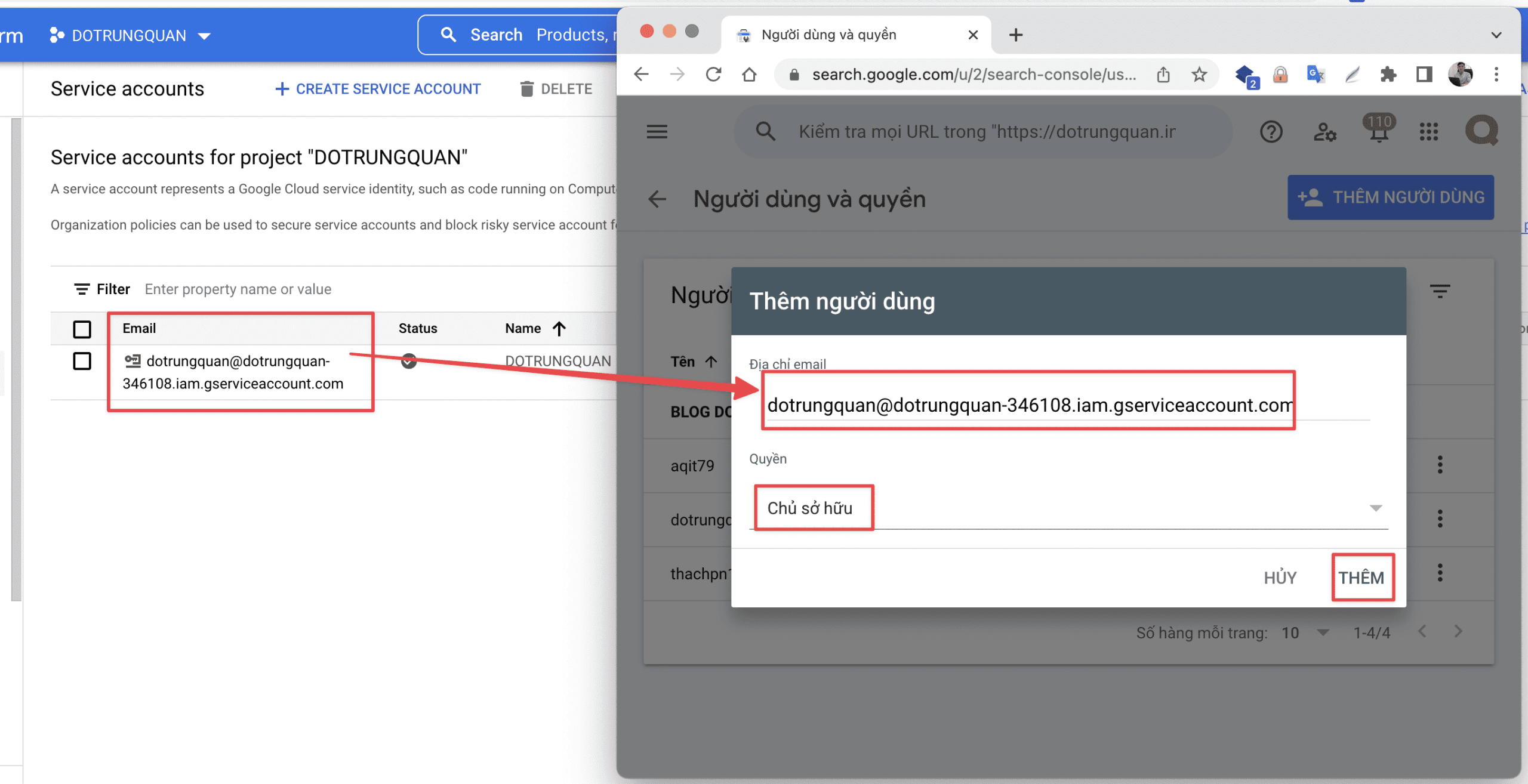Open a new browser tab
Image resolution: width=1528 pixels, height=784 pixels.
click(1016, 35)
